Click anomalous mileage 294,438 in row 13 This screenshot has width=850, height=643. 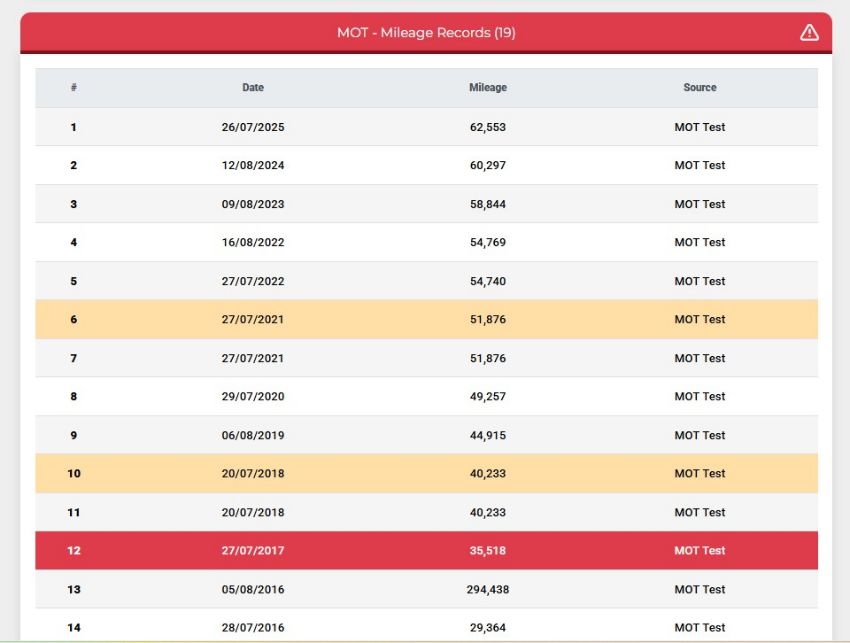click(x=488, y=589)
